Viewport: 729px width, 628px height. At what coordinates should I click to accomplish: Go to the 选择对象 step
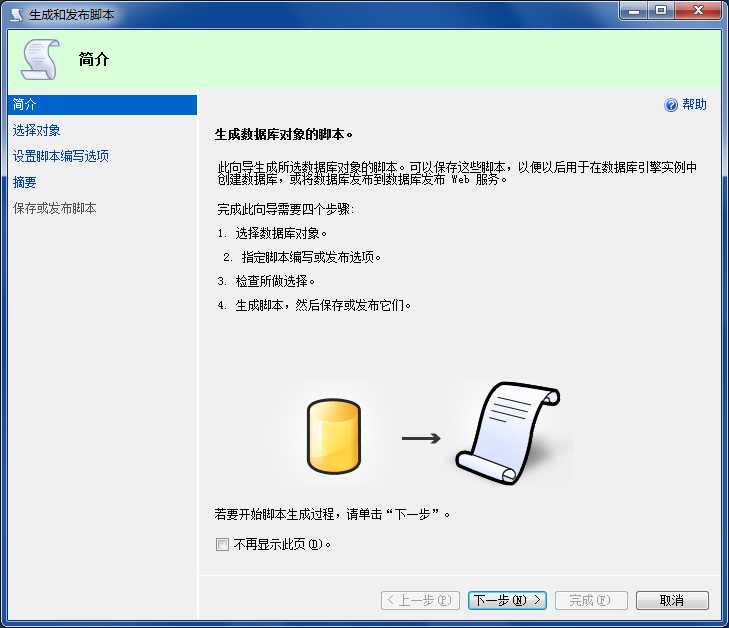click(x=36, y=130)
